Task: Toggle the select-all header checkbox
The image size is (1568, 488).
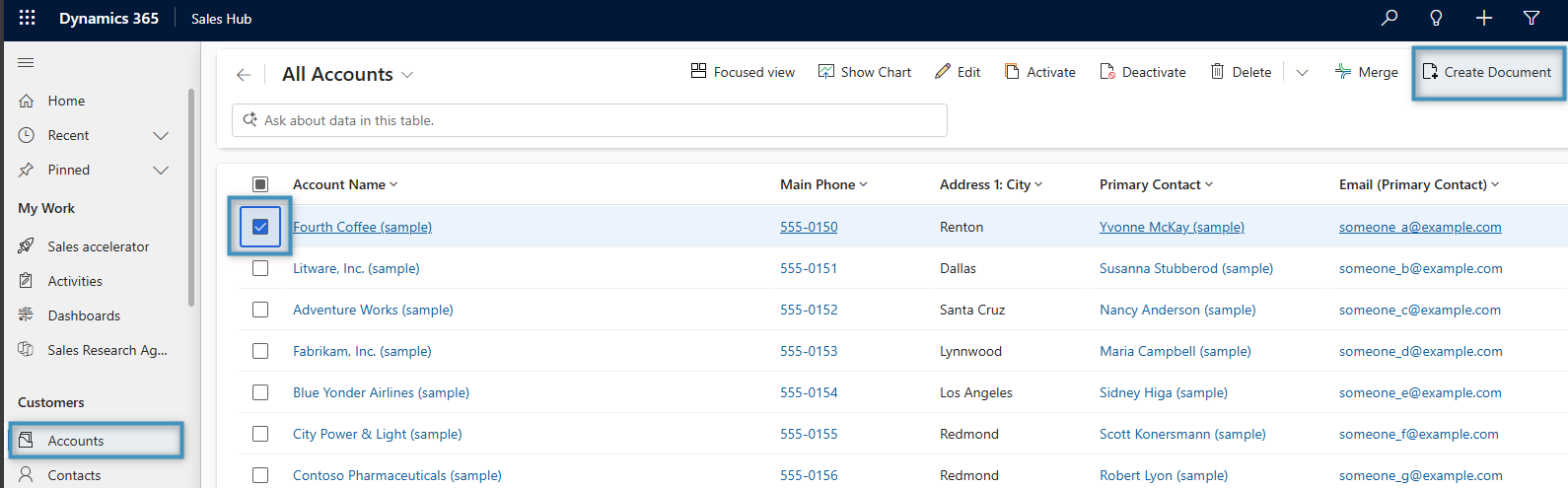Action: click(x=260, y=184)
